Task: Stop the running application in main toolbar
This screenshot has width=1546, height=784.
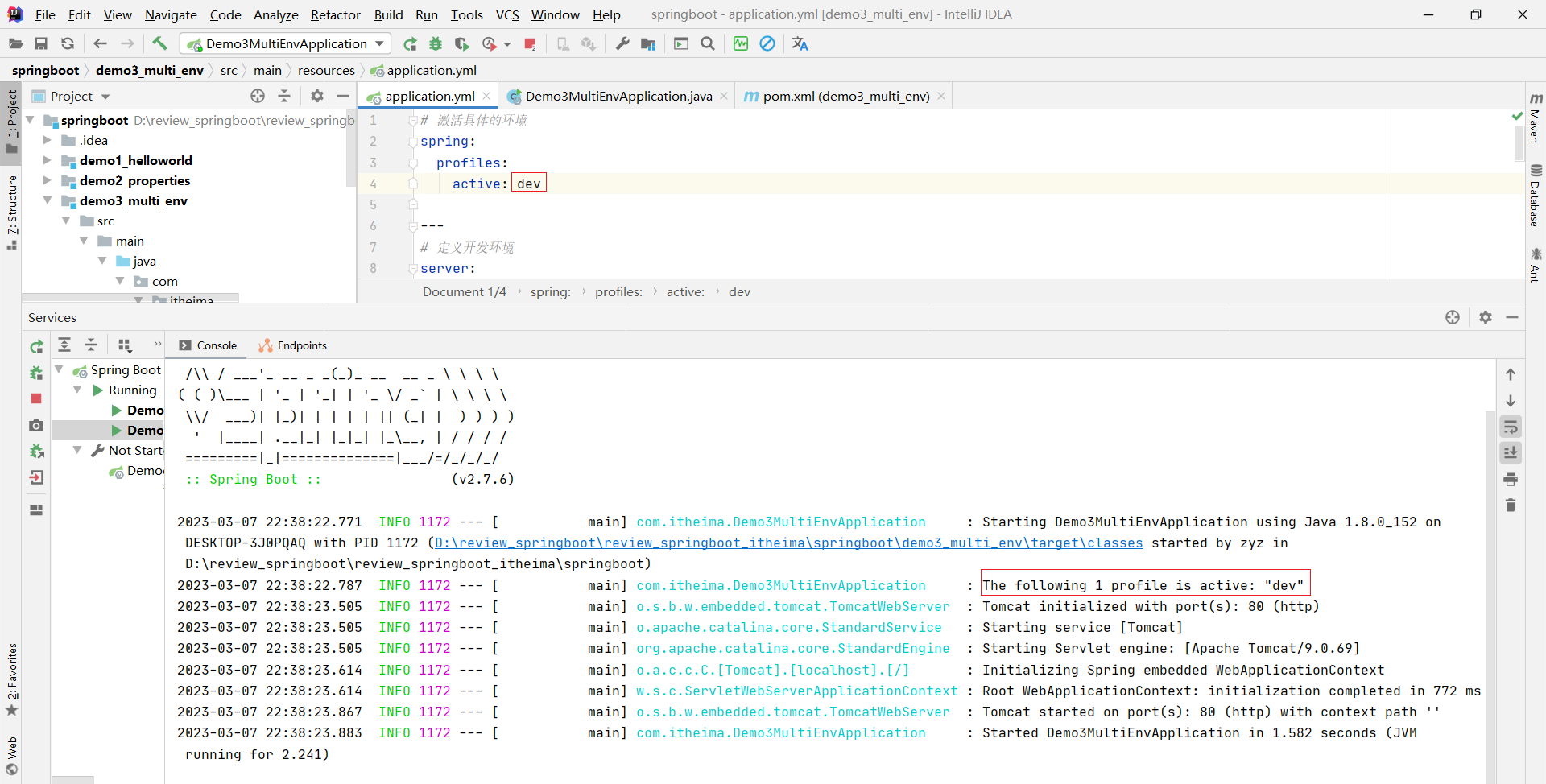Action: click(x=530, y=43)
